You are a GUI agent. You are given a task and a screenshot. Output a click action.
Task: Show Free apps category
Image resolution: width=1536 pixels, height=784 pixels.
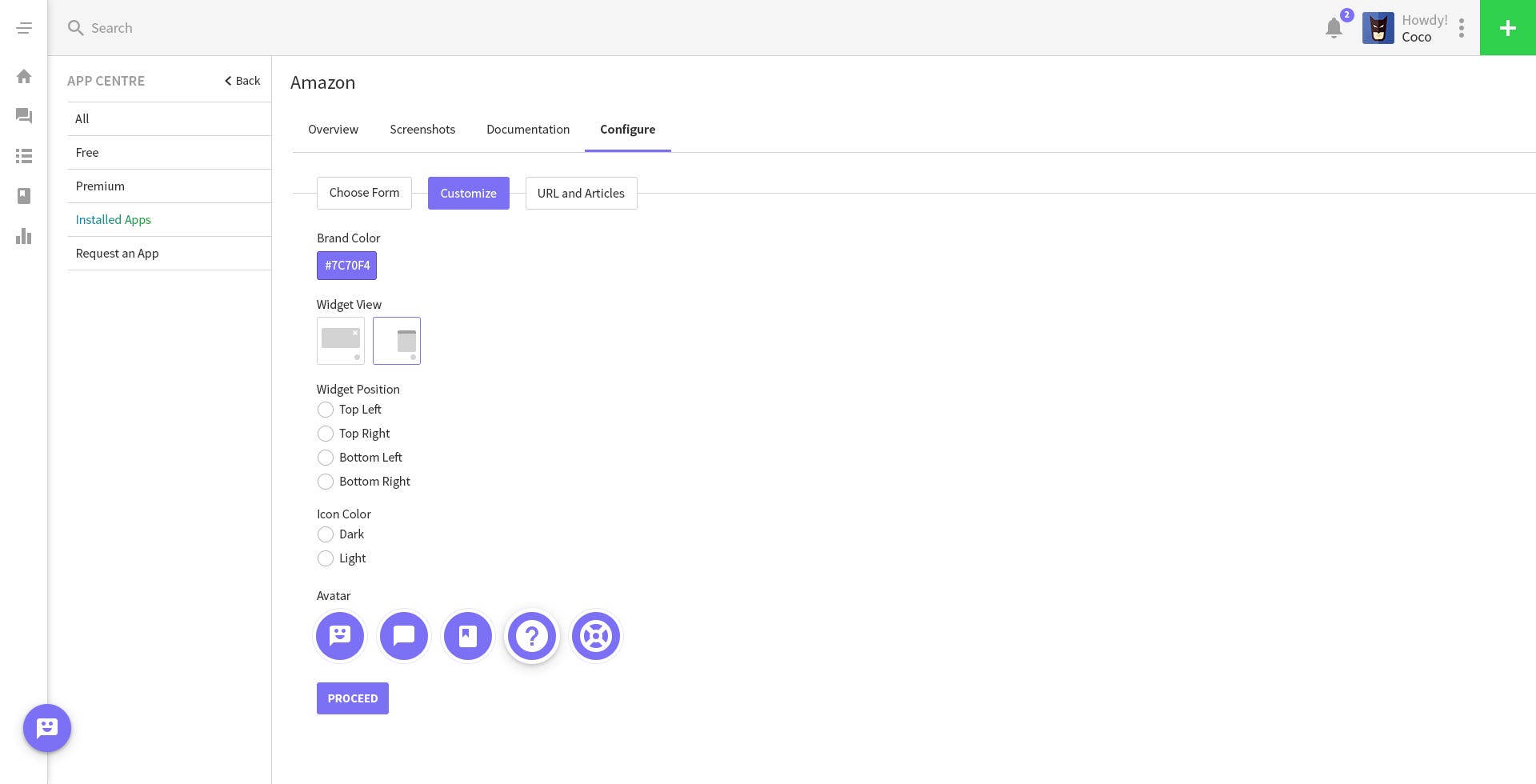(170, 153)
